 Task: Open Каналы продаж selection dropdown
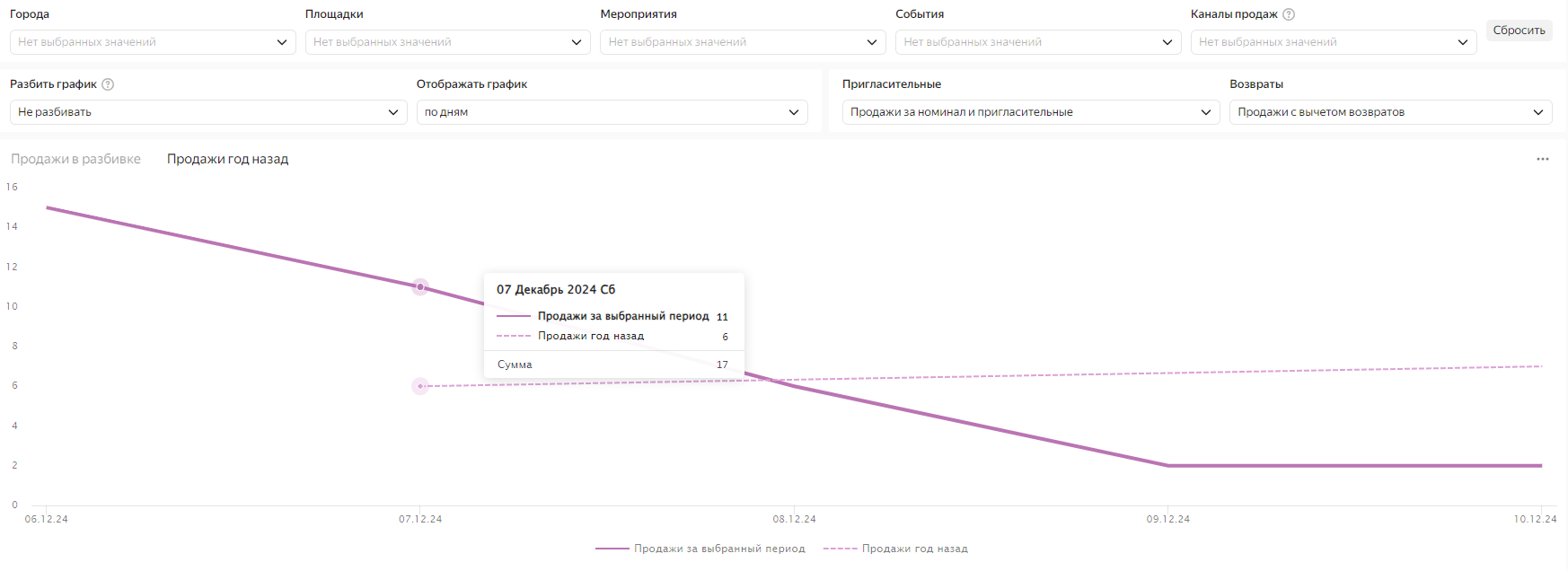(x=1333, y=42)
